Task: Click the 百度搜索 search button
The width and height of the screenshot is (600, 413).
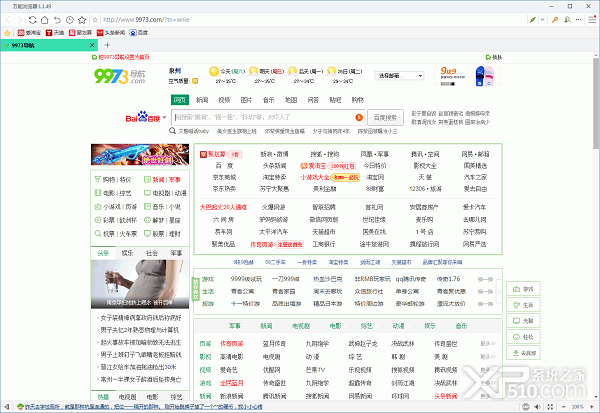Action: tap(385, 118)
